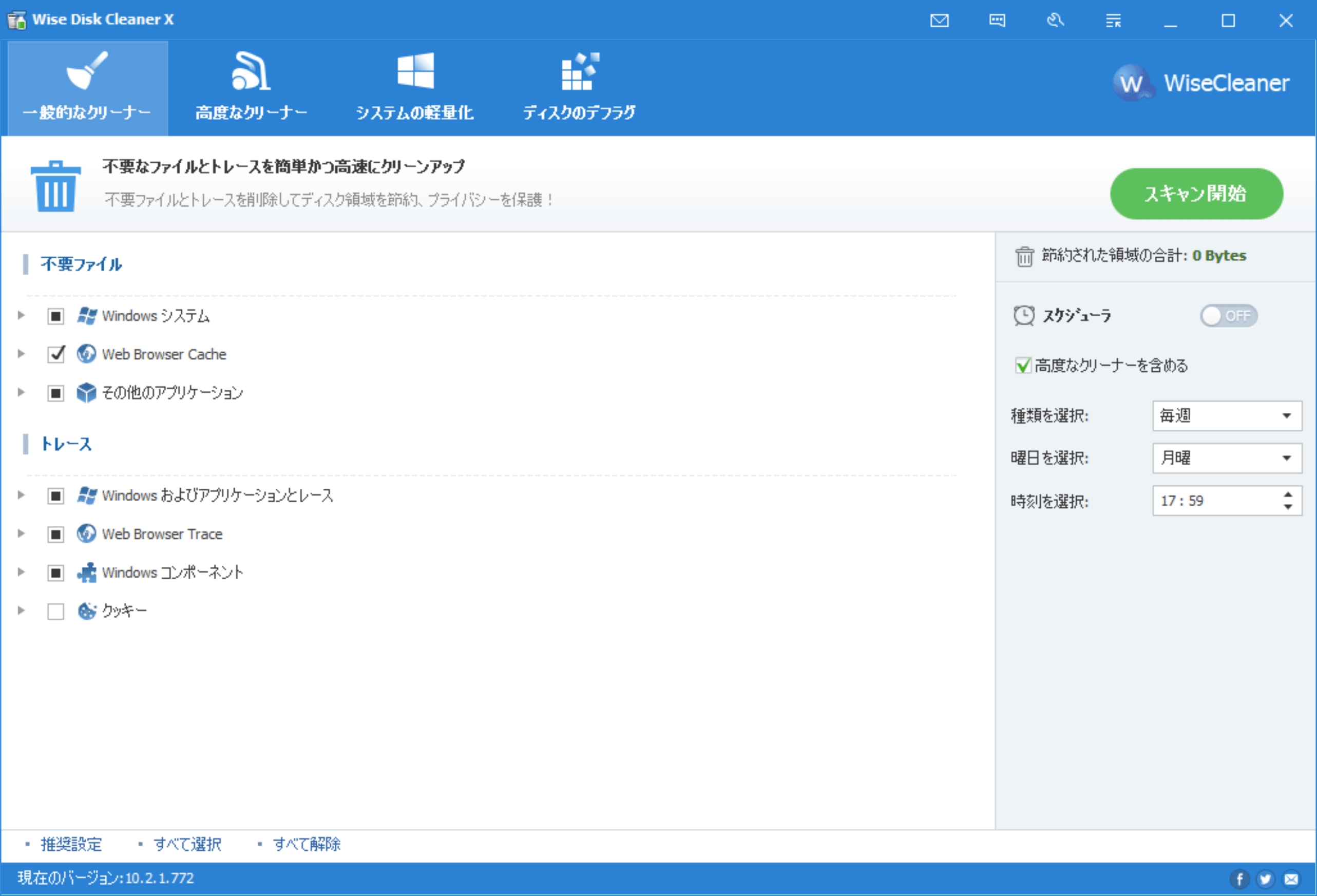
Task: Click the WiseCleaner logo
Action: coord(1200,83)
